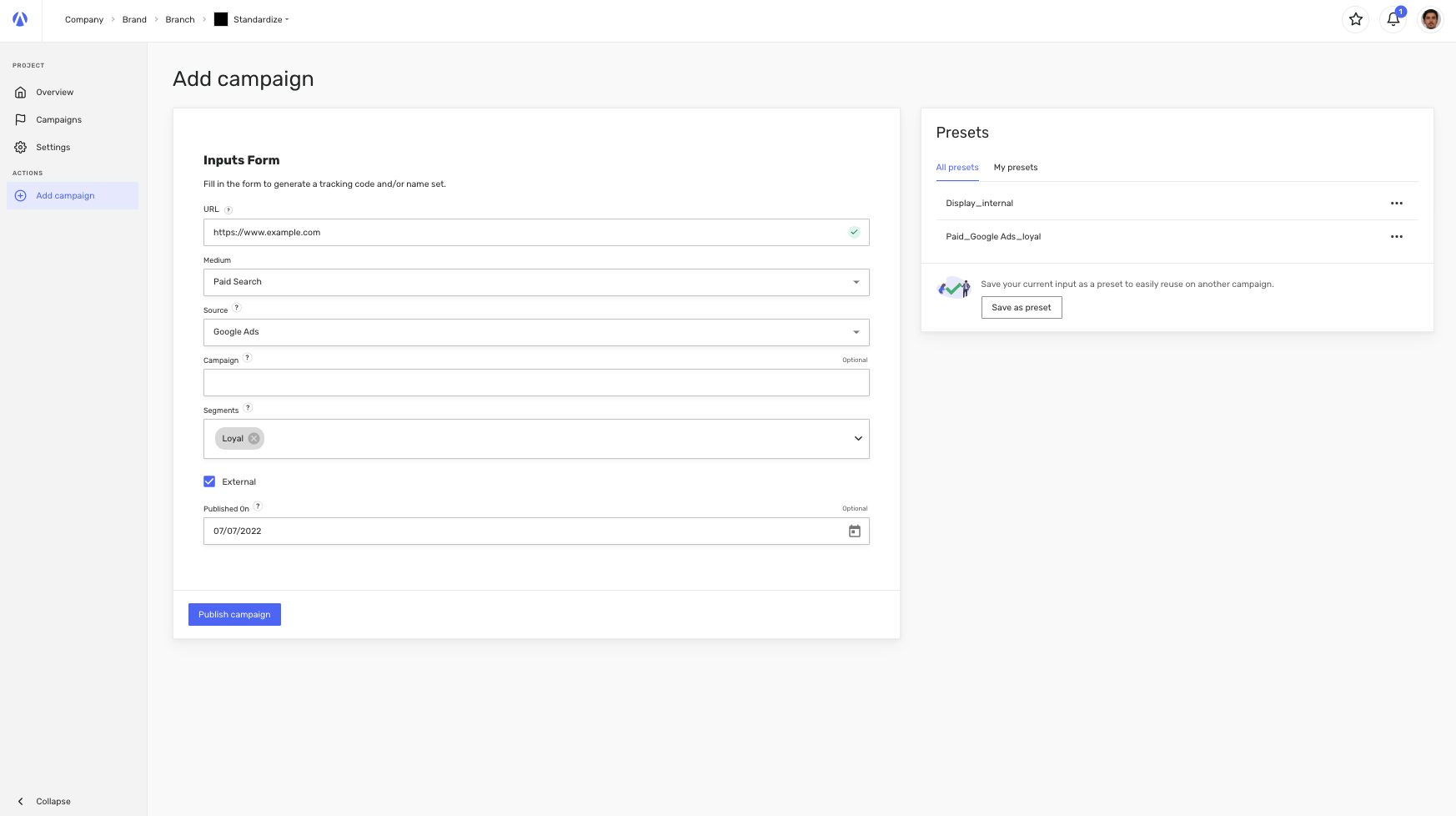Switch to the My presets tab
Image resolution: width=1456 pixels, height=816 pixels.
[1015, 167]
